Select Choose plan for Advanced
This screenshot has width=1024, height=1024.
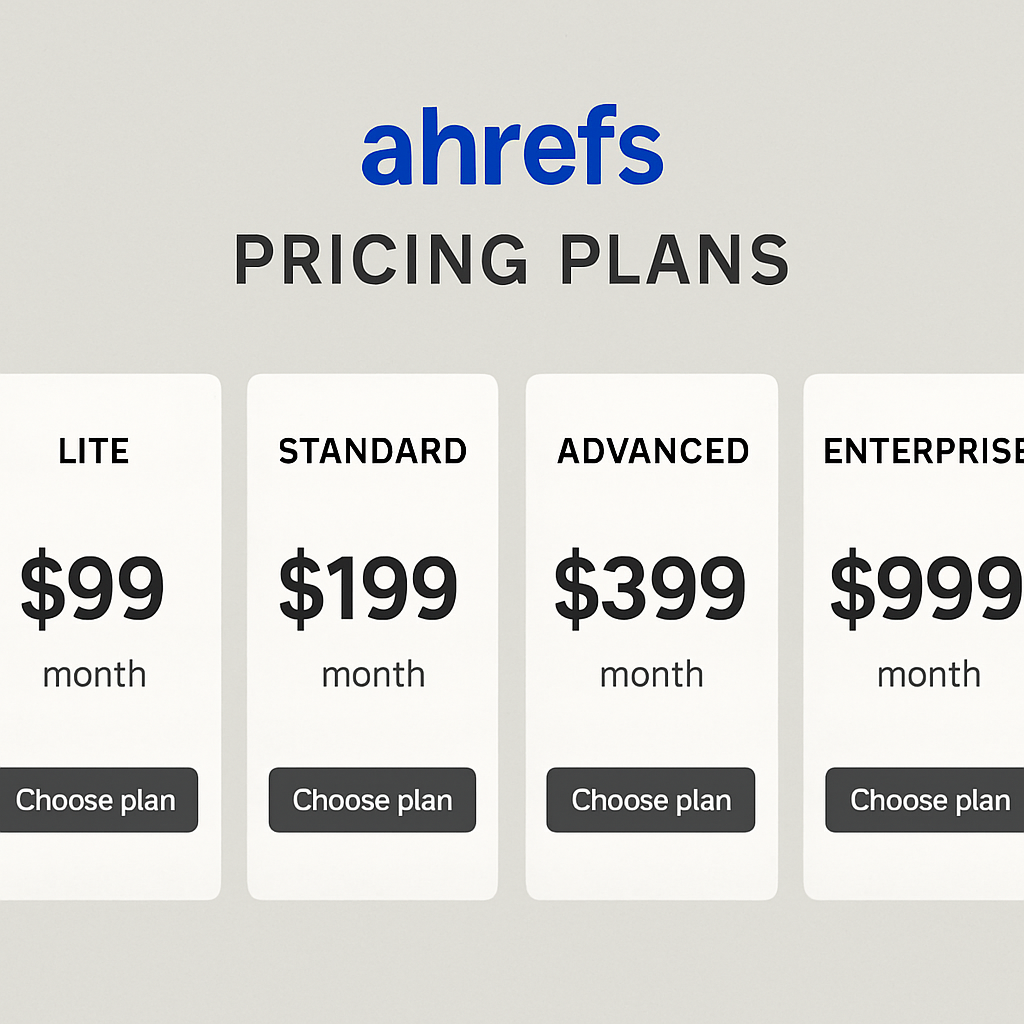click(x=651, y=800)
